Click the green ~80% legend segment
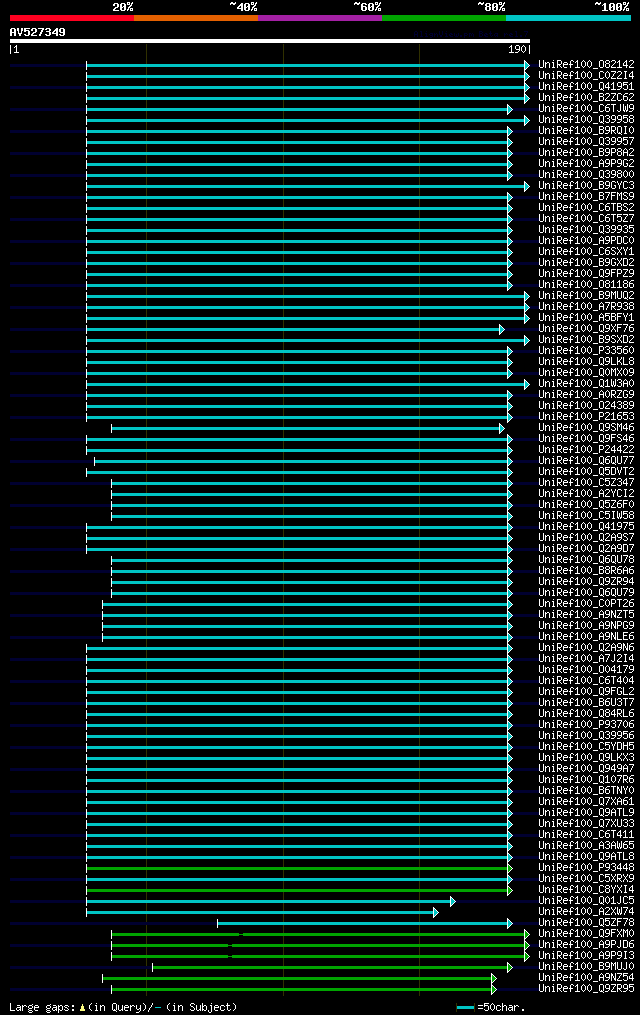Screen dimensions: 640x1015 (x=444, y=18)
